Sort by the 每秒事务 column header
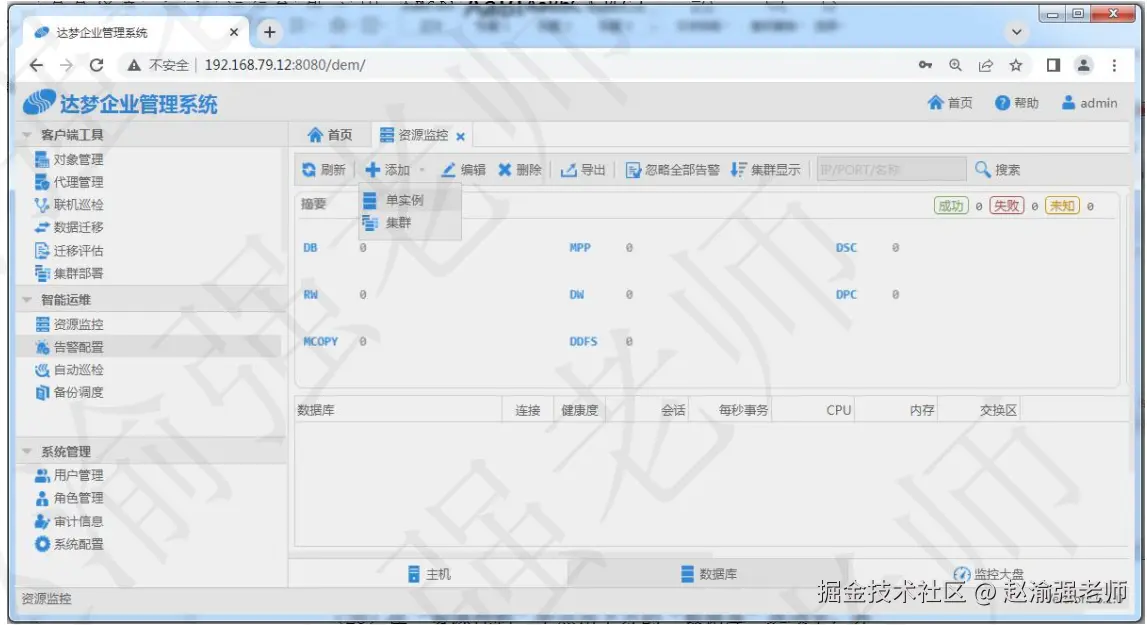This screenshot has width=1147, height=625. point(731,411)
